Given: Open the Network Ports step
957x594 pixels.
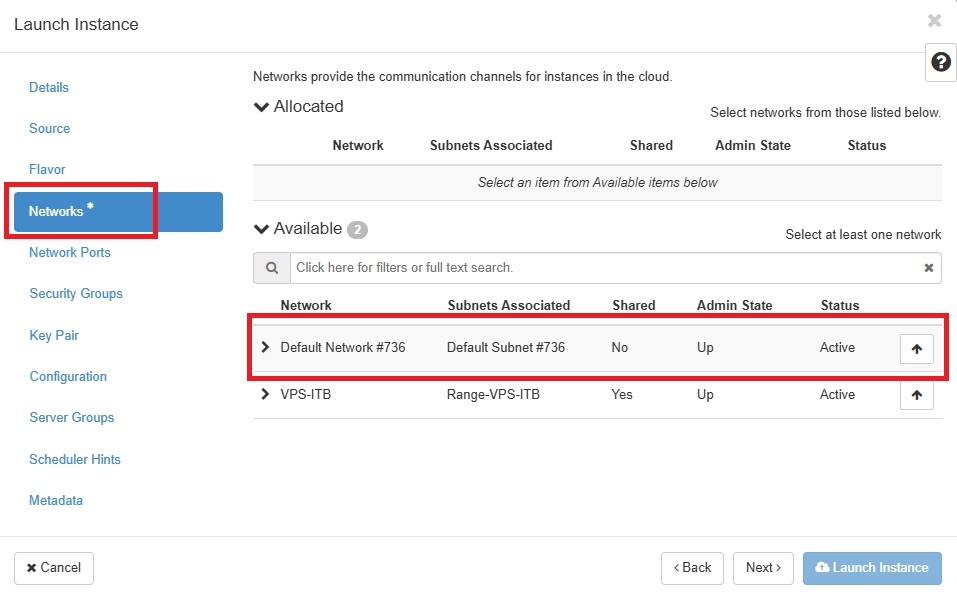Looking at the screenshot, I should [x=70, y=252].
